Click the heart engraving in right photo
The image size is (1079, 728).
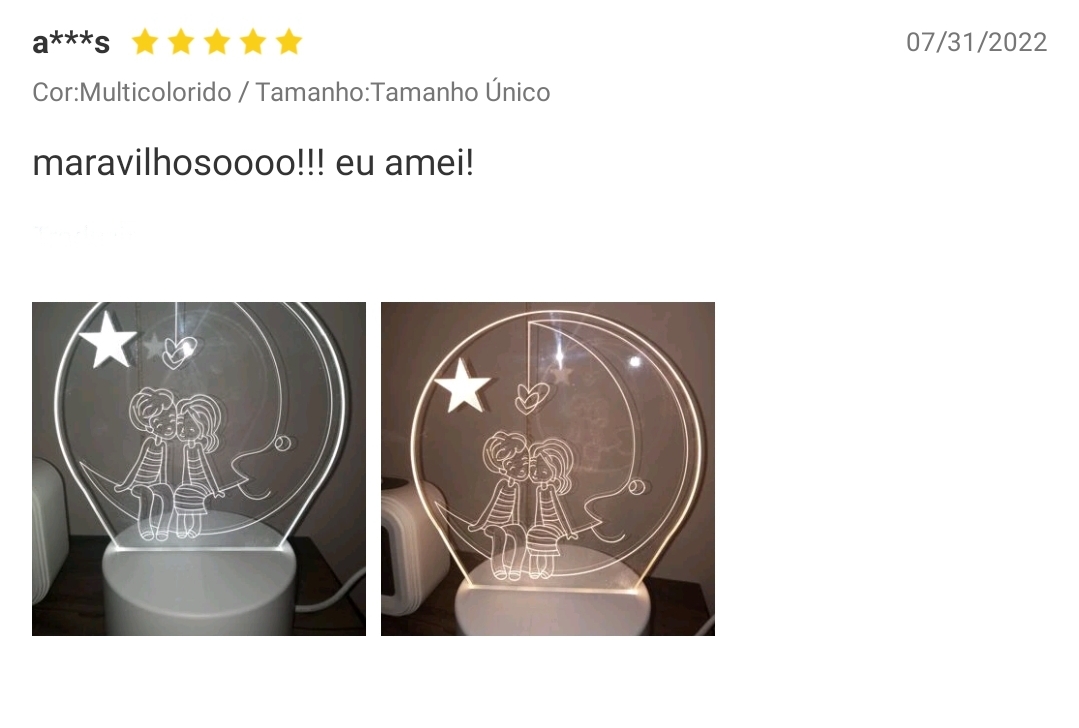pyautogui.click(x=531, y=398)
